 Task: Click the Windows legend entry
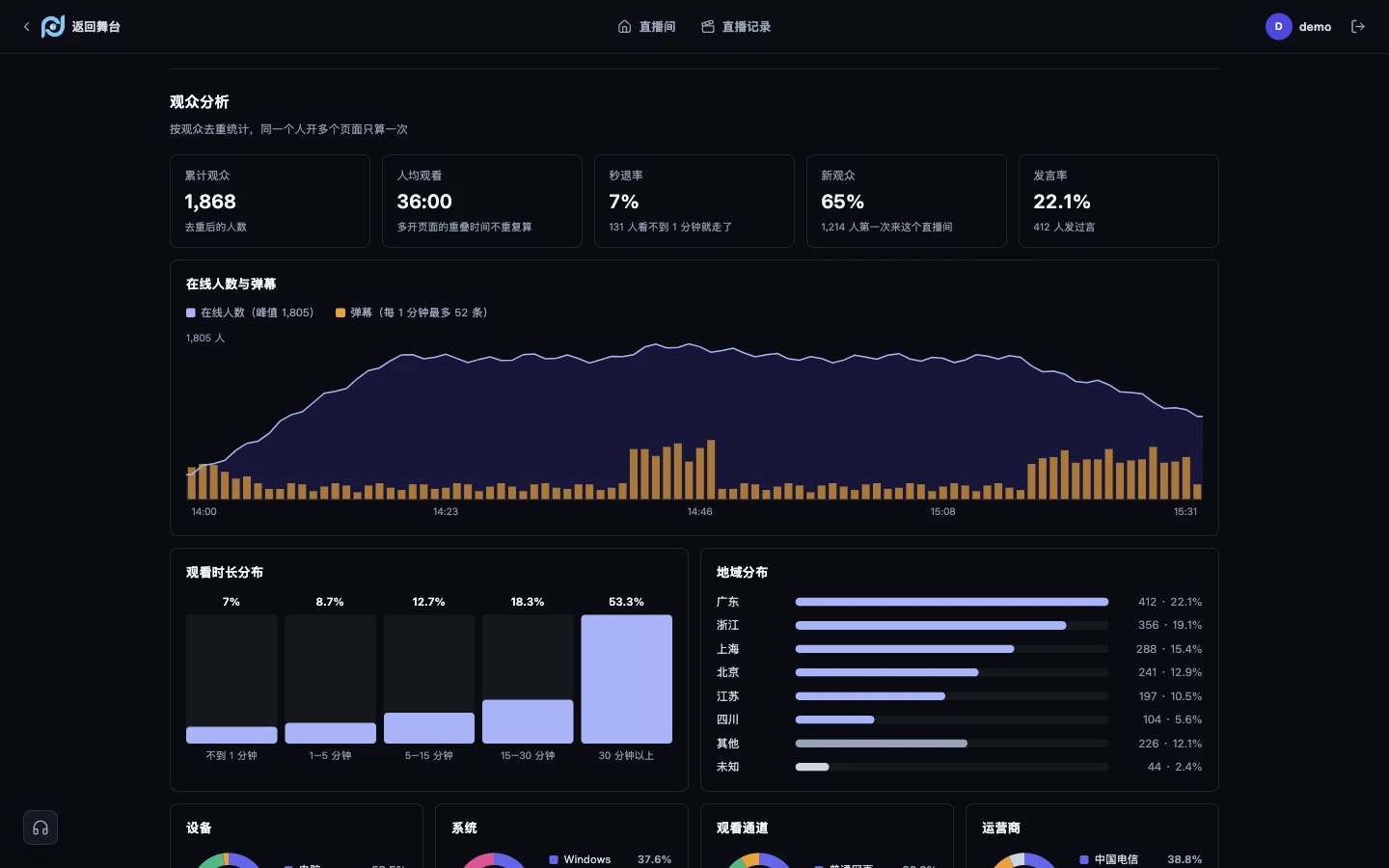pyautogui.click(x=611, y=859)
